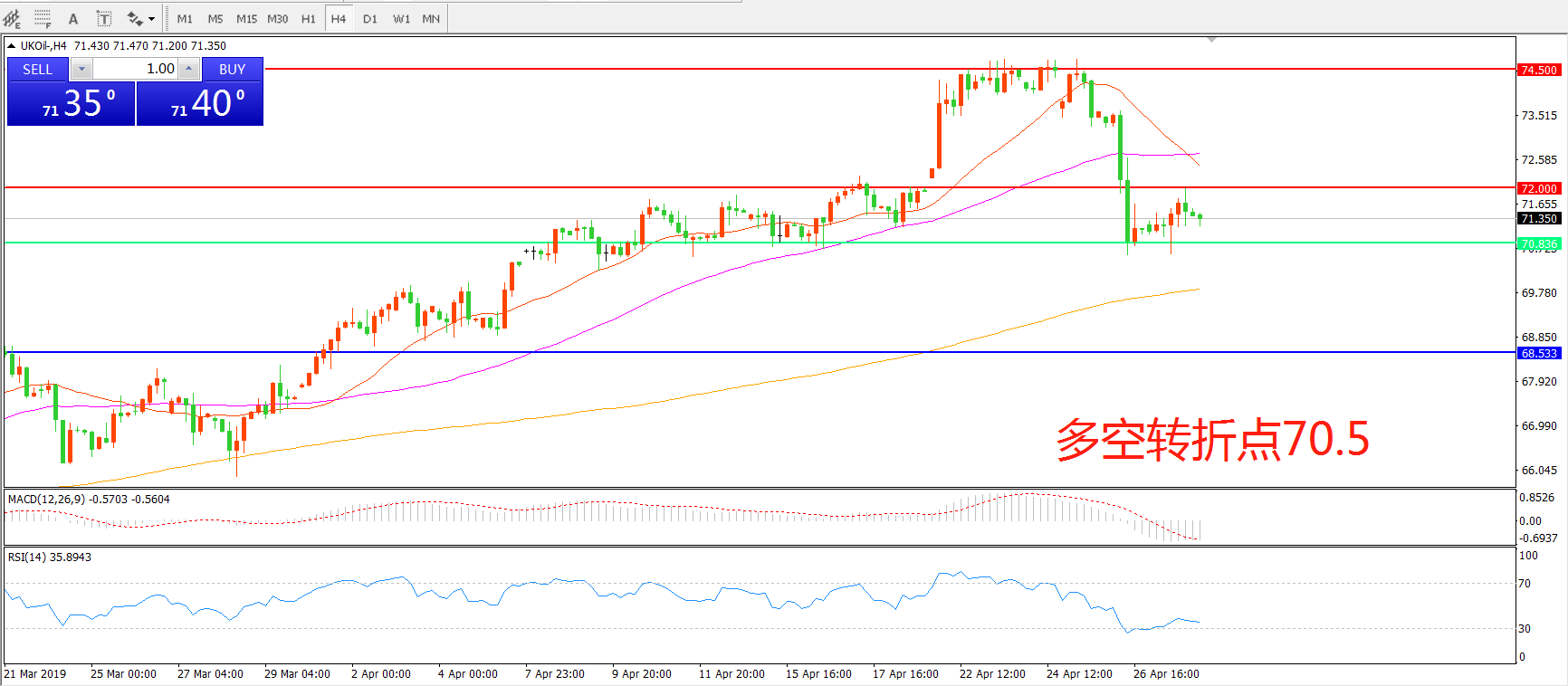Click the chart shift triangle marker at top
Image resolution: width=1568 pixels, height=686 pixels.
point(1211,40)
